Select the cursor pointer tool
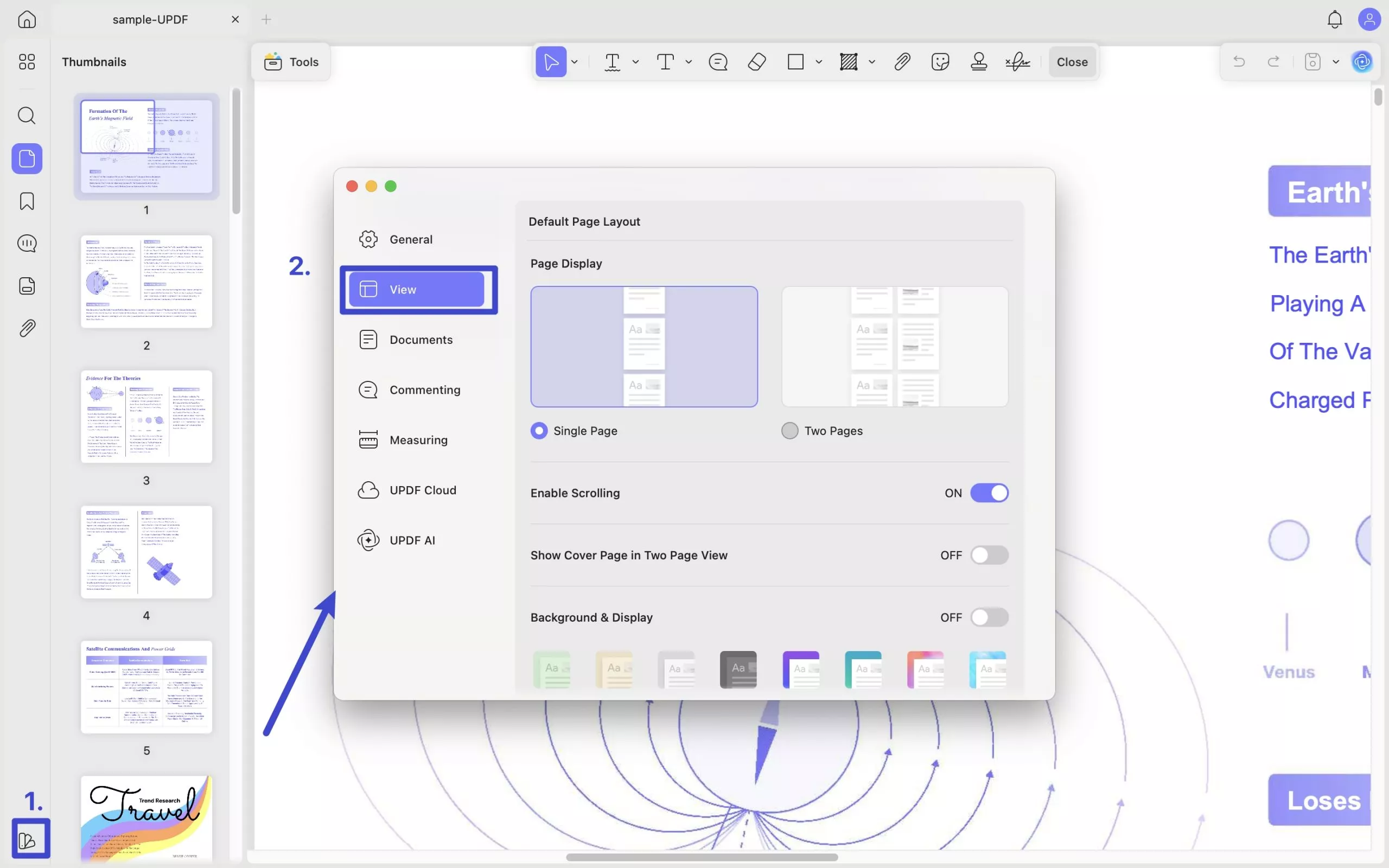The width and height of the screenshot is (1389, 868). coord(551,62)
